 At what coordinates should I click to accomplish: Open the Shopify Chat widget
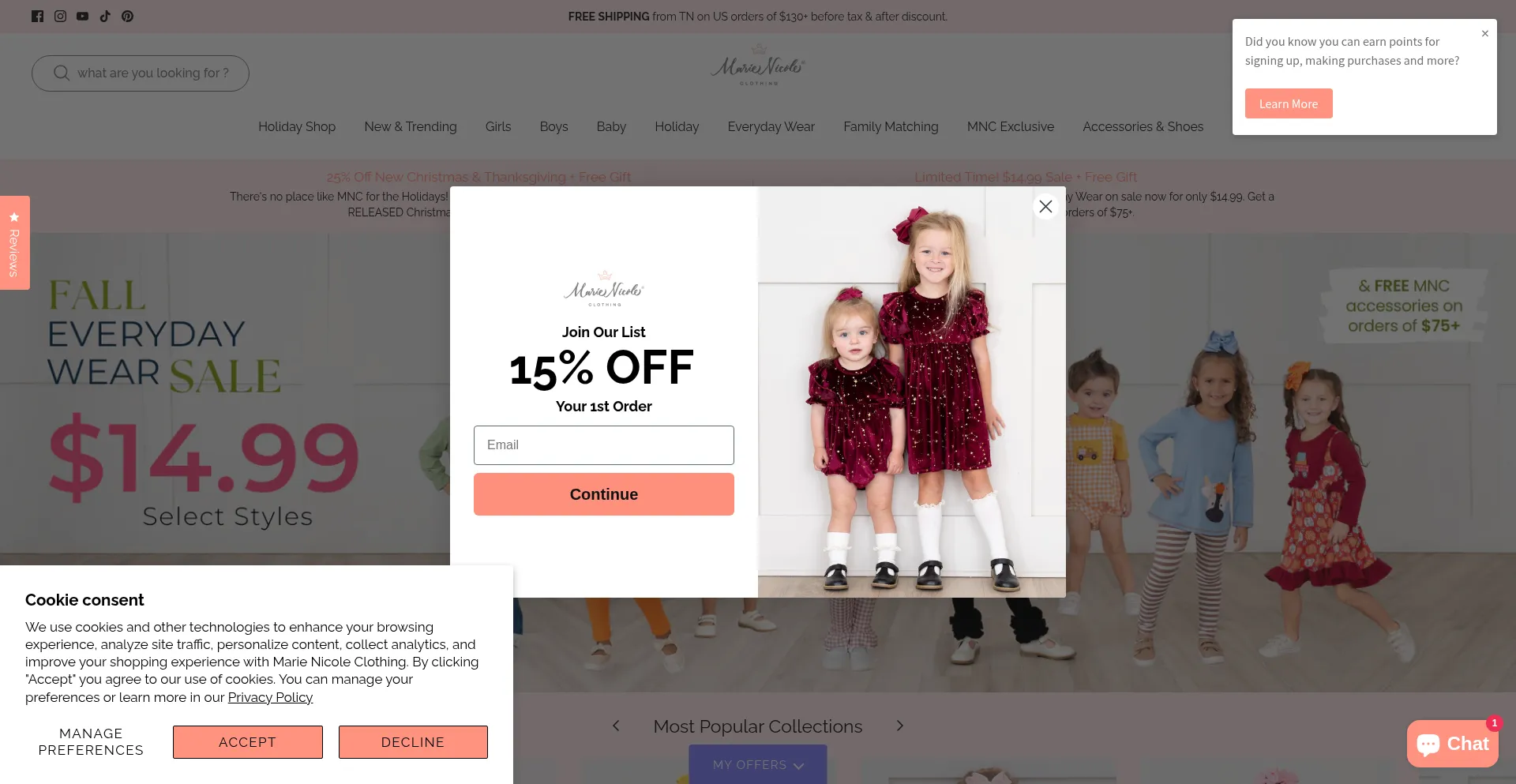tap(1452, 744)
